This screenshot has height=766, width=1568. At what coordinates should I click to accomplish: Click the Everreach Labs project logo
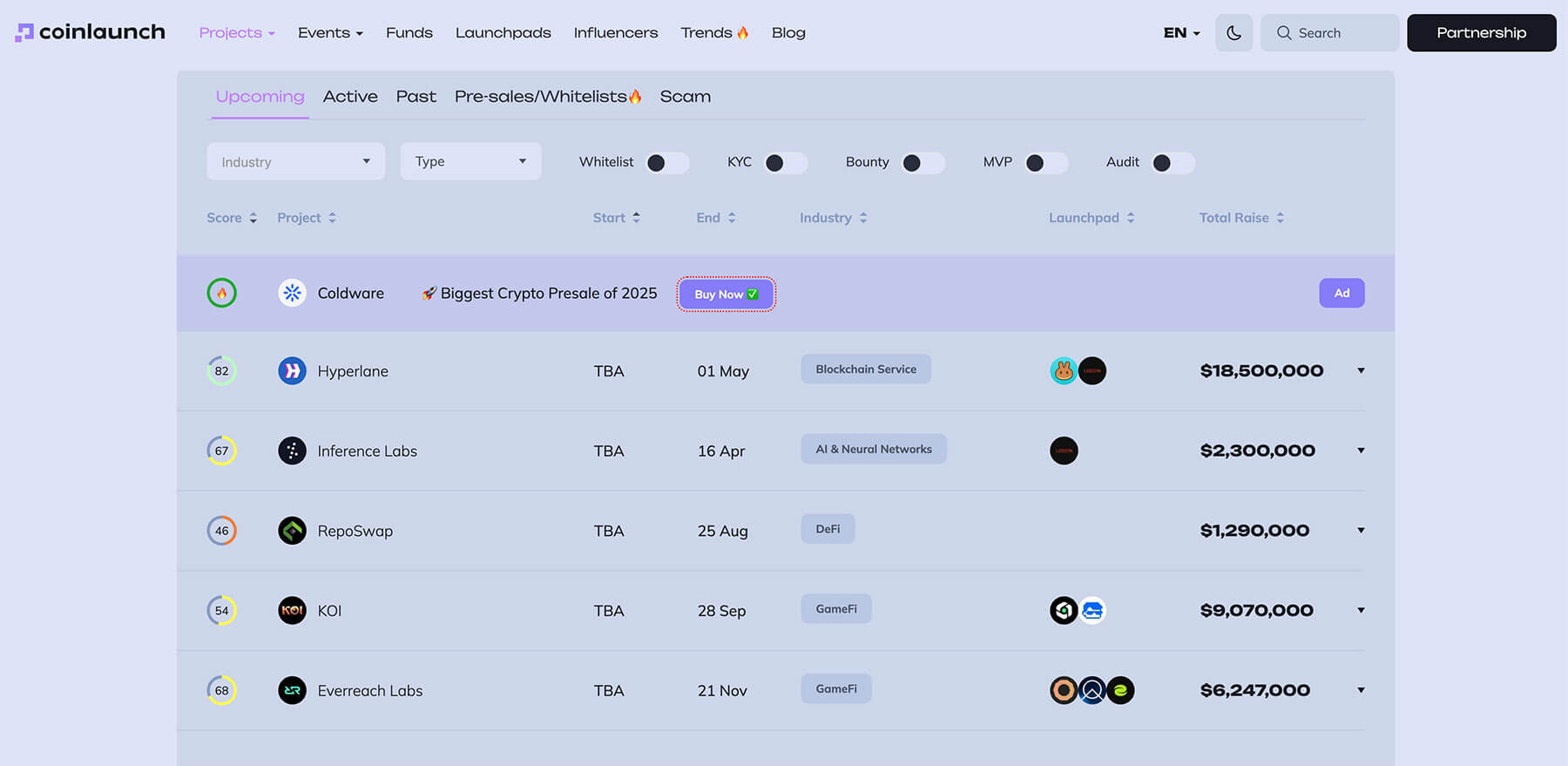click(x=292, y=690)
